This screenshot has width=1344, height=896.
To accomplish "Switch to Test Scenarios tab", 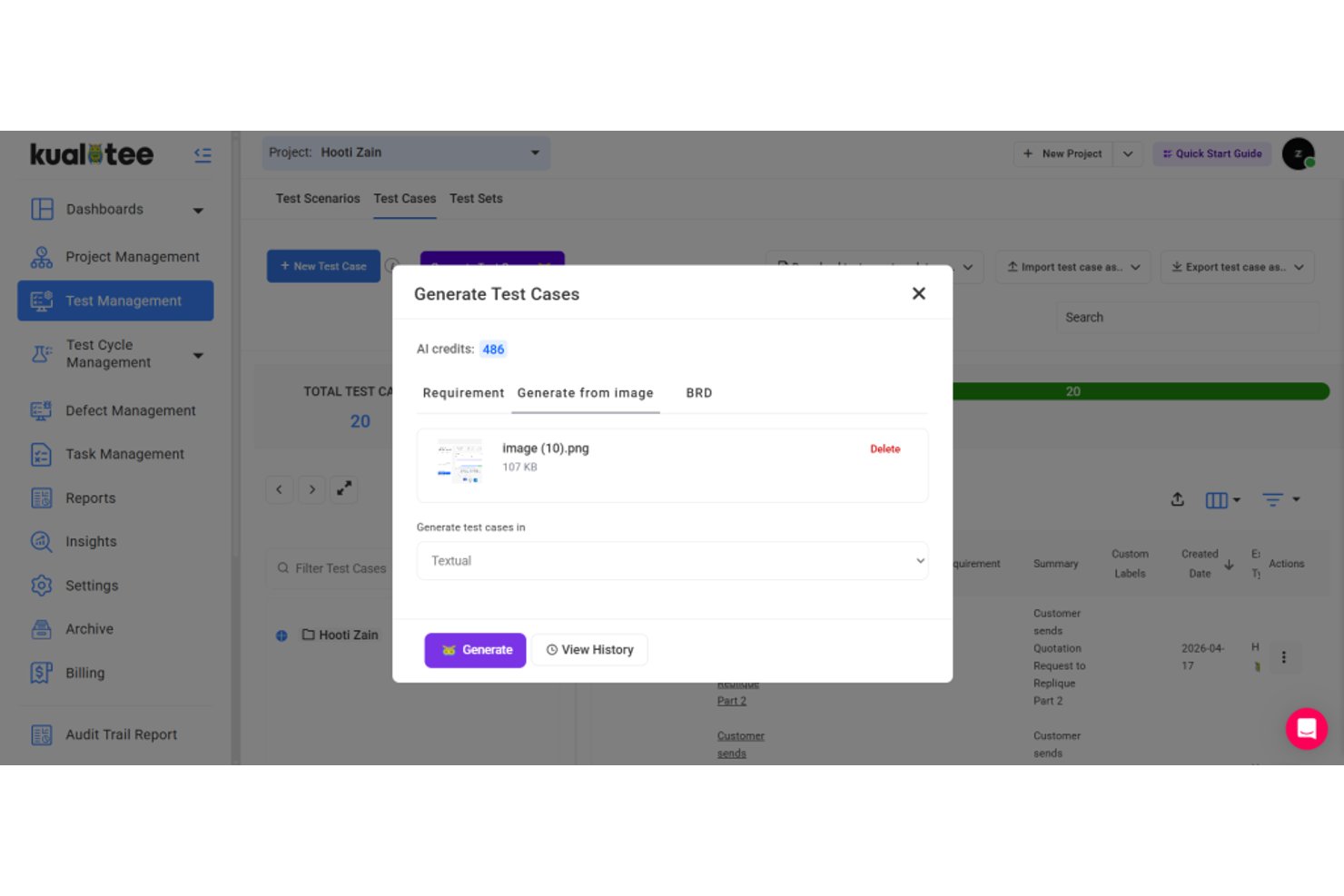I will point(318,199).
